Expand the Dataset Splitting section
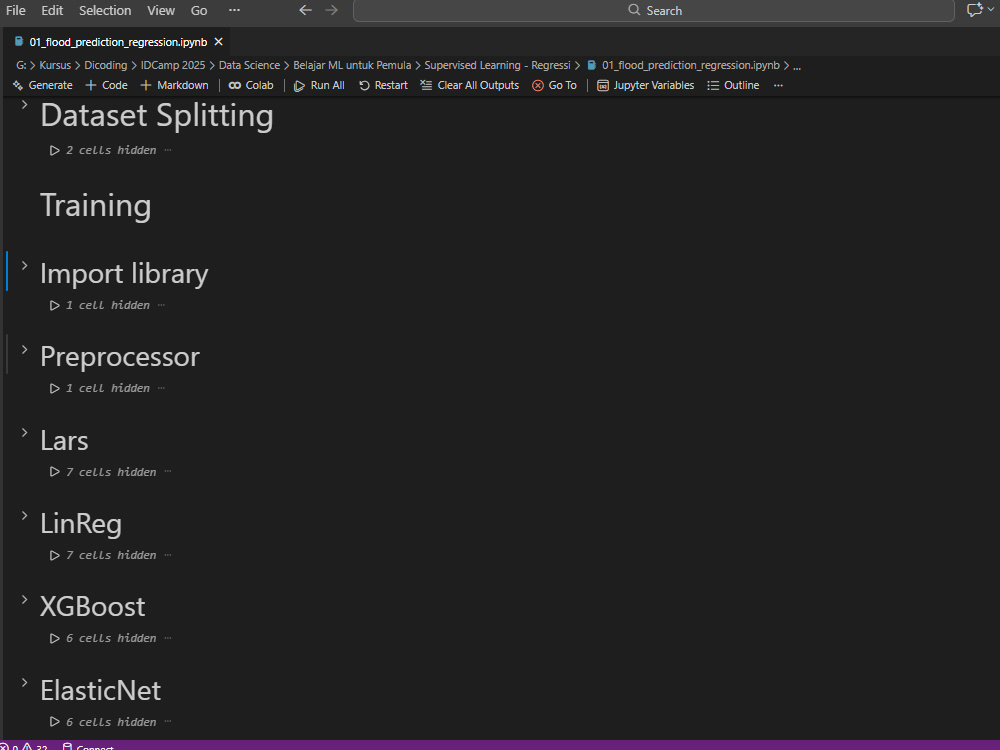1000x750 pixels. coord(24,104)
